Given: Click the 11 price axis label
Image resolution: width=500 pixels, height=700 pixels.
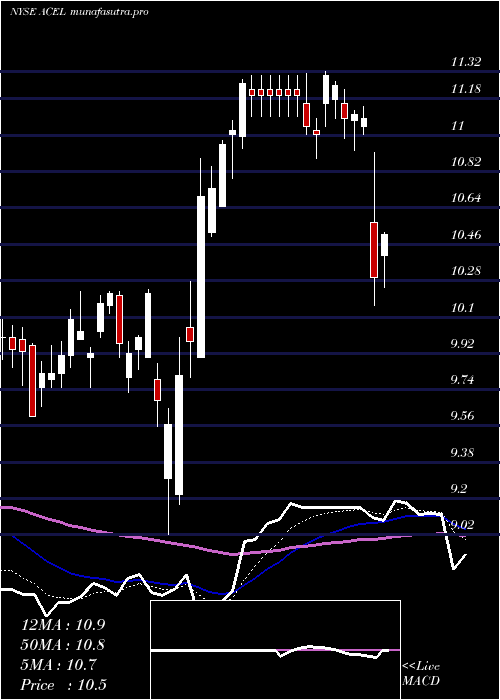Looking at the screenshot, I should coord(458,126).
